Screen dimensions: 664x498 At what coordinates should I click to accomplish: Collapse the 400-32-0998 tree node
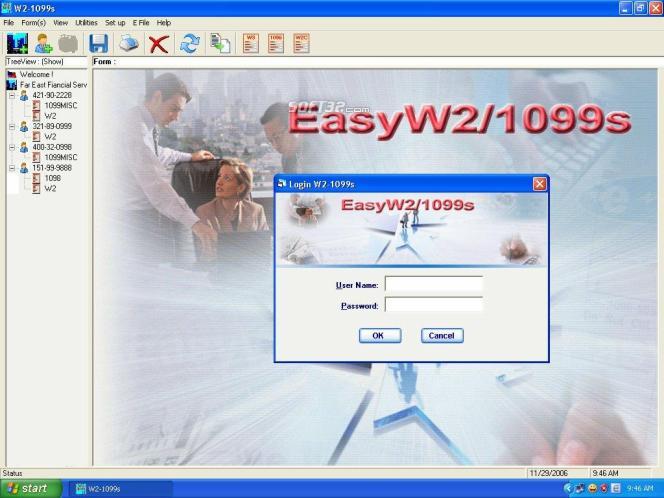[12, 147]
